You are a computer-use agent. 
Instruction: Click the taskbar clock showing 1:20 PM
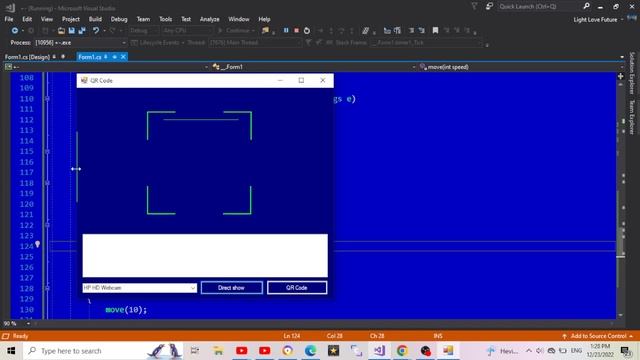(x=600, y=351)
